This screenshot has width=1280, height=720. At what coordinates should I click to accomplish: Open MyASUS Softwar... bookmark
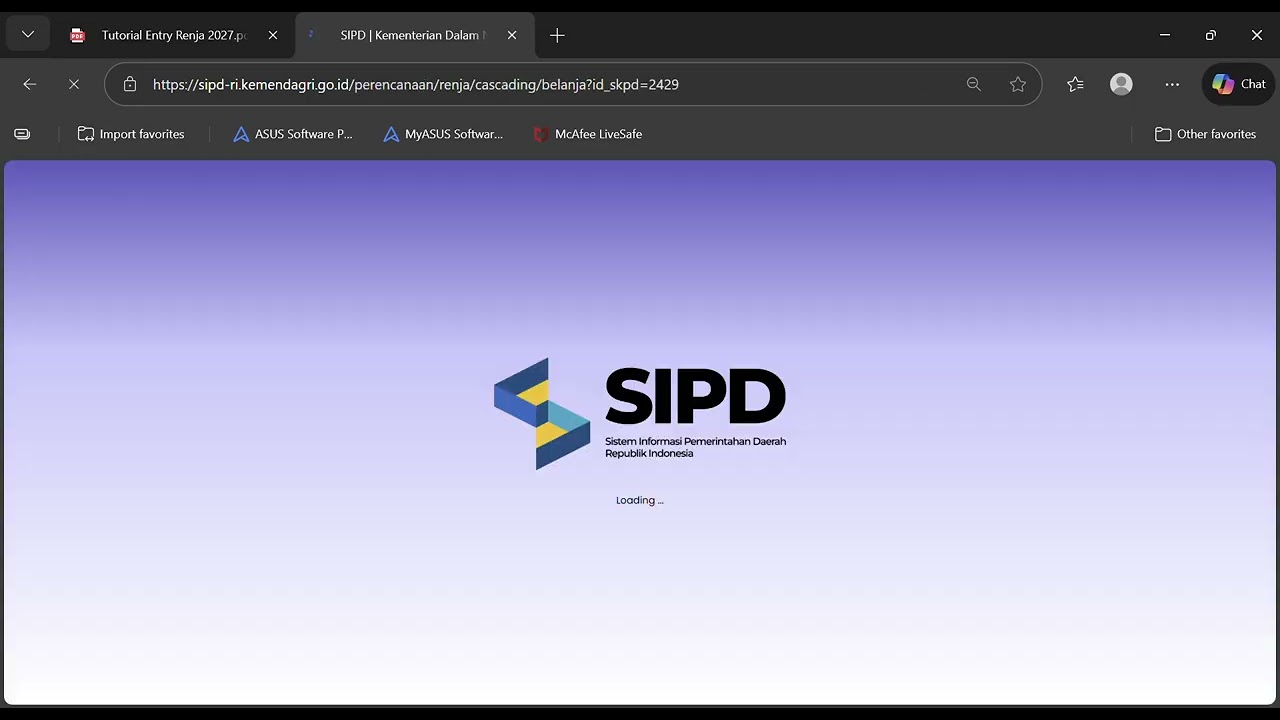(x=443, y=134)
